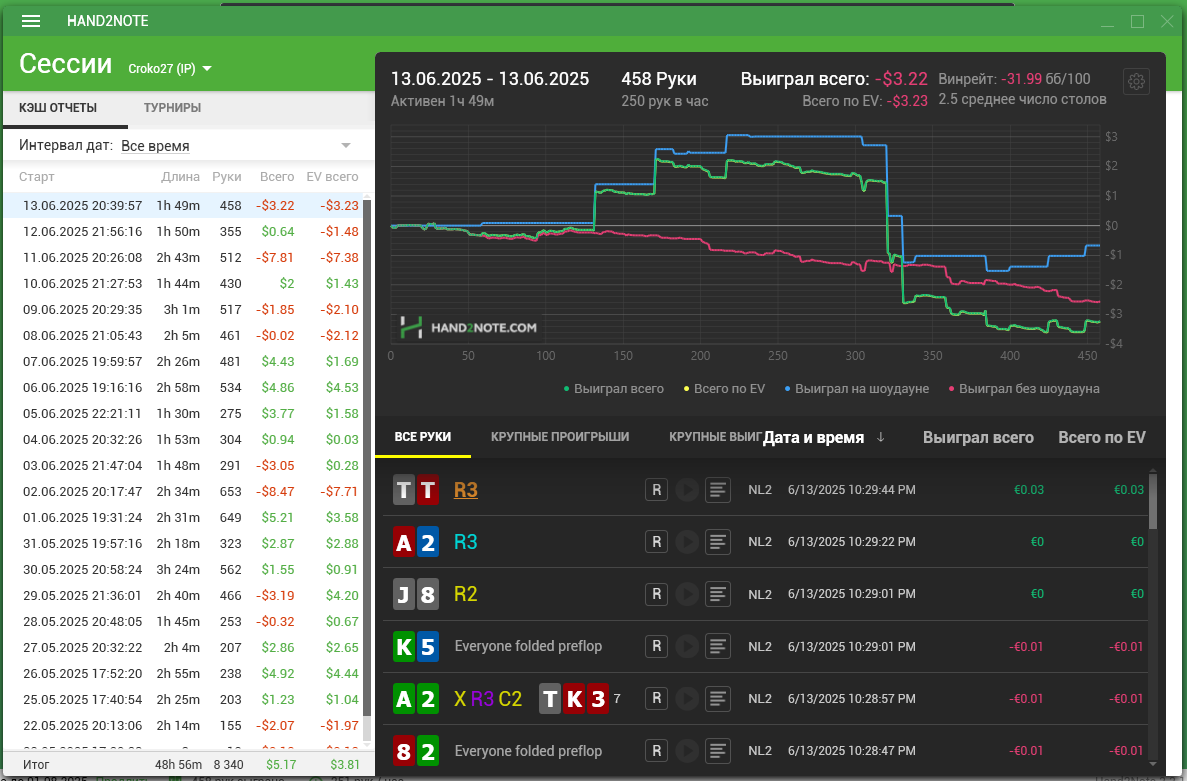The width and height of the screenshot is (1187, 781).
Task: Switch to the ТУРНИРЫ tab
Action: [x=173, y=107]
